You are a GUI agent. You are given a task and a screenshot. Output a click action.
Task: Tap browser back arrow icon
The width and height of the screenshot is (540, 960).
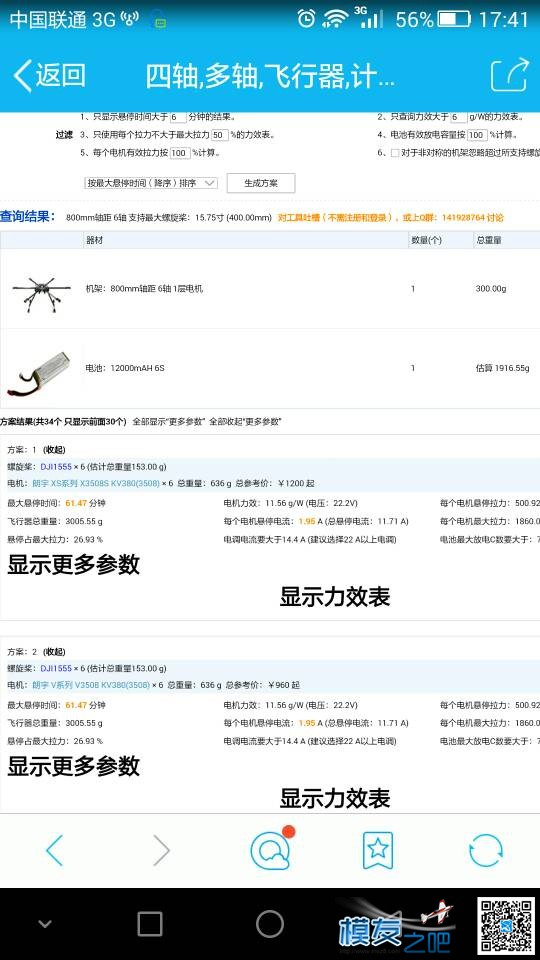click(54, 850)
